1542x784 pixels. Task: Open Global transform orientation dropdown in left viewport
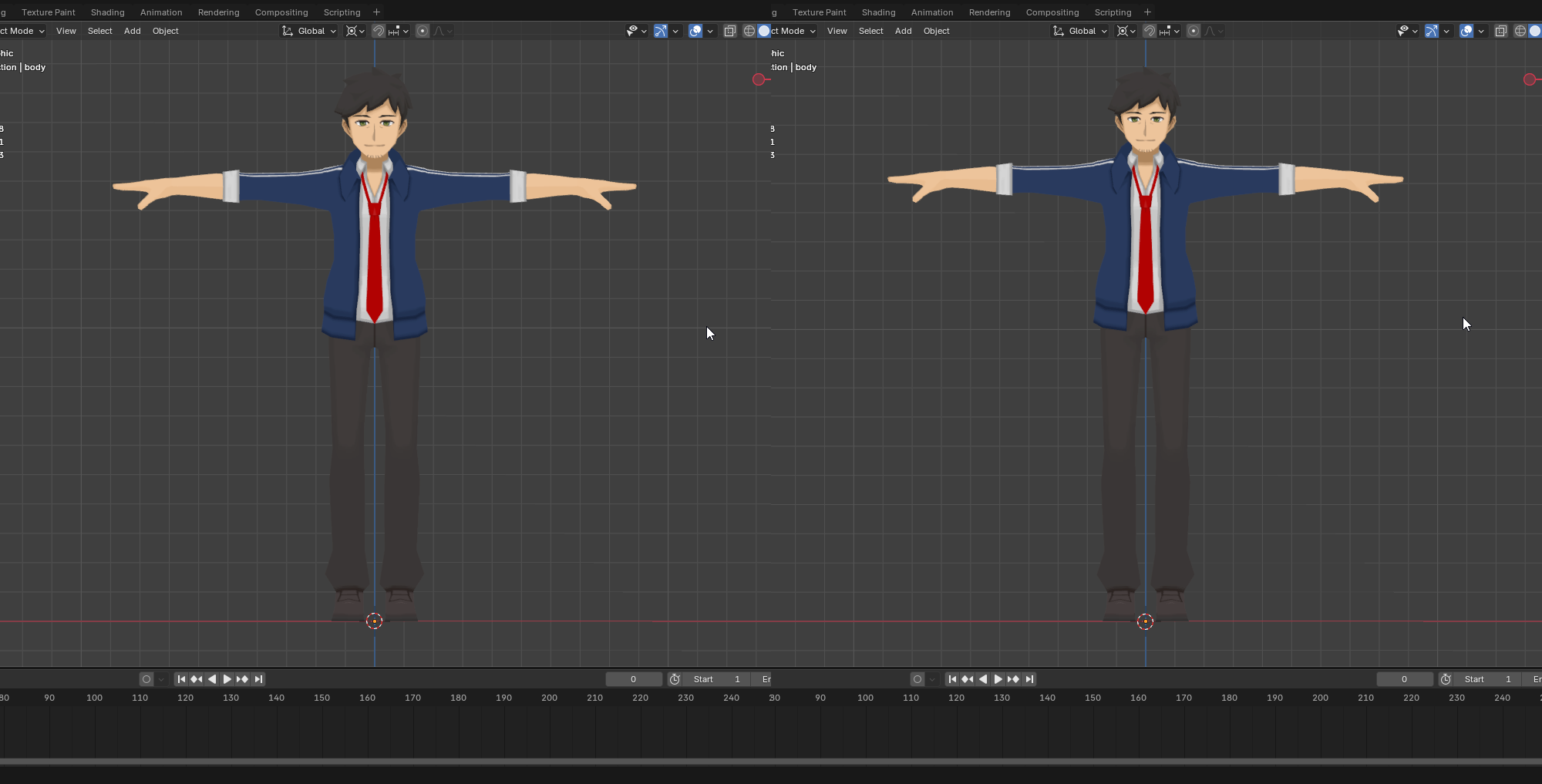(310, 31)
